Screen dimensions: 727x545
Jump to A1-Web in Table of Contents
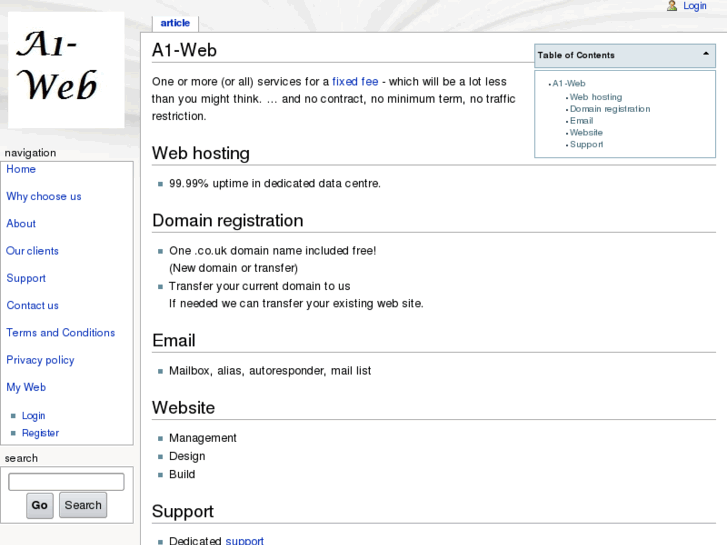pyautogui.click(x=569, y=83)
